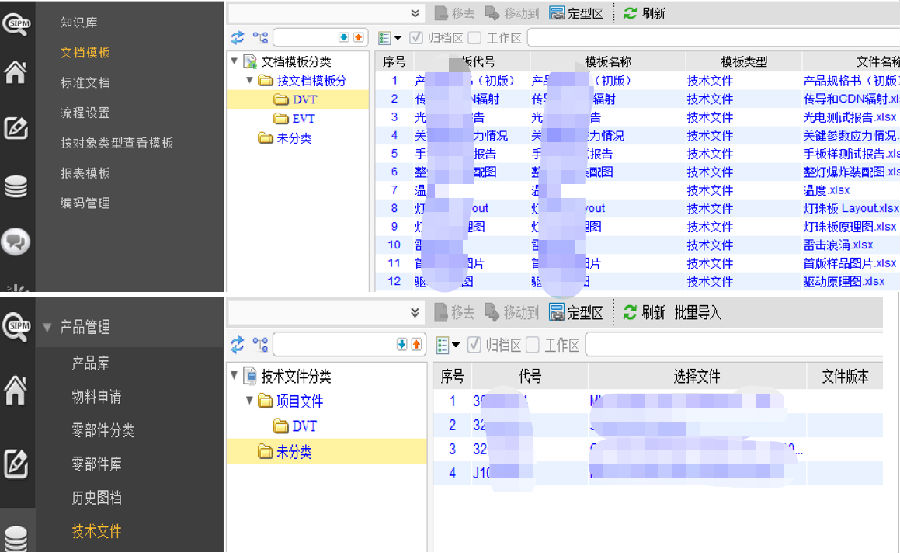Screen dimensions: 900x553
Task: Click the database icon beside 报表模板
Action: [x=15, y=187]
